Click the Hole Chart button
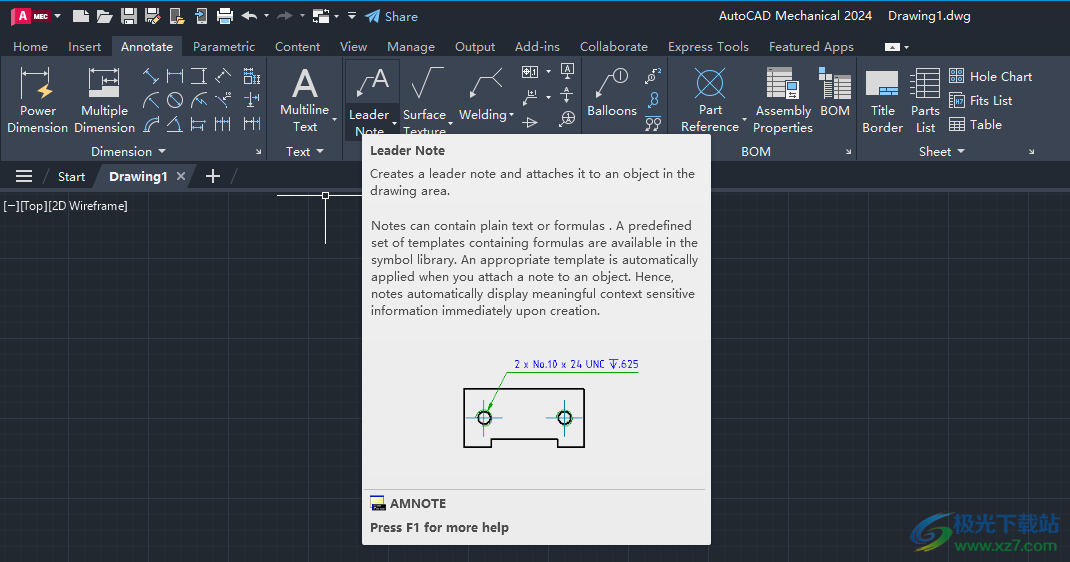The width and height of the screenshot is (1070, 562). [x=990, y=76]
